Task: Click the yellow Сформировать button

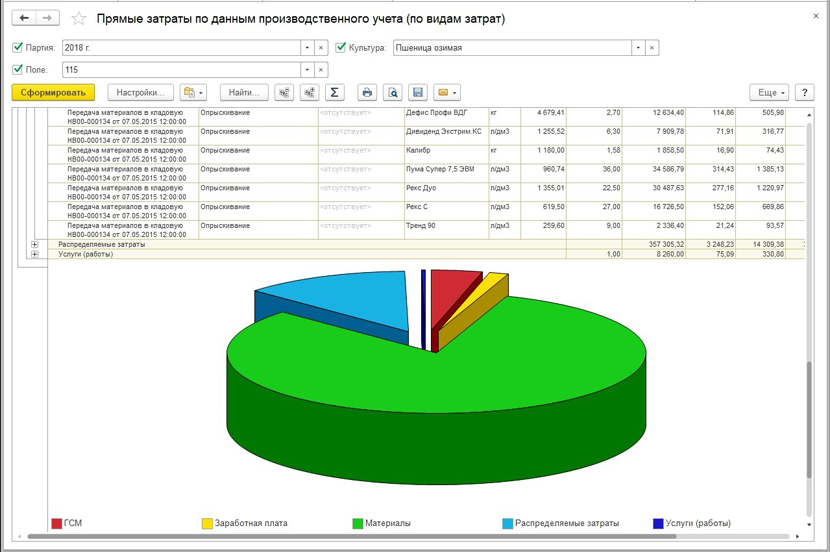Action: [53, 92]
